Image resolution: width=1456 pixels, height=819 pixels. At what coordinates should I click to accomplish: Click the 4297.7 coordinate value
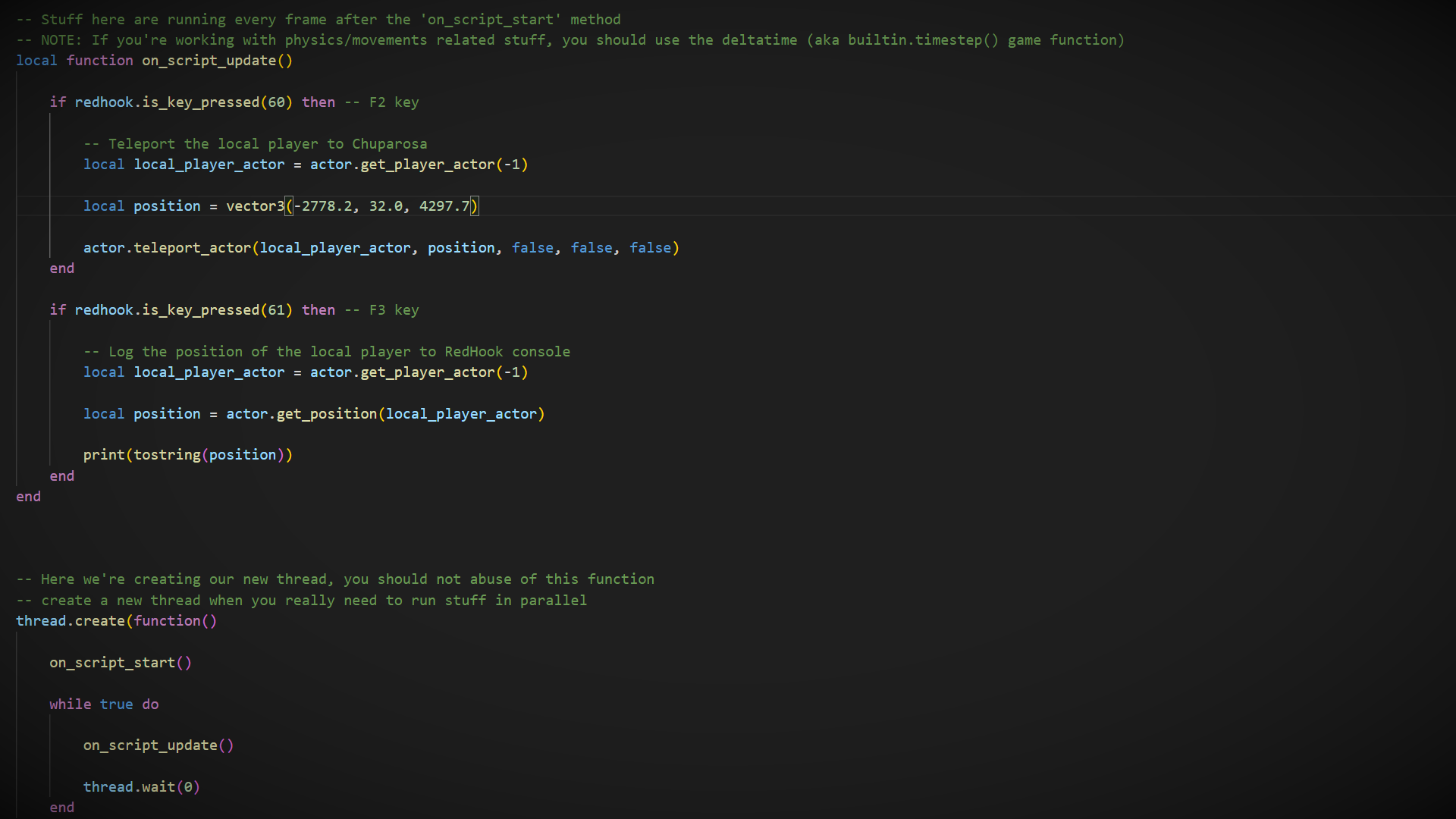pos(444,206)
